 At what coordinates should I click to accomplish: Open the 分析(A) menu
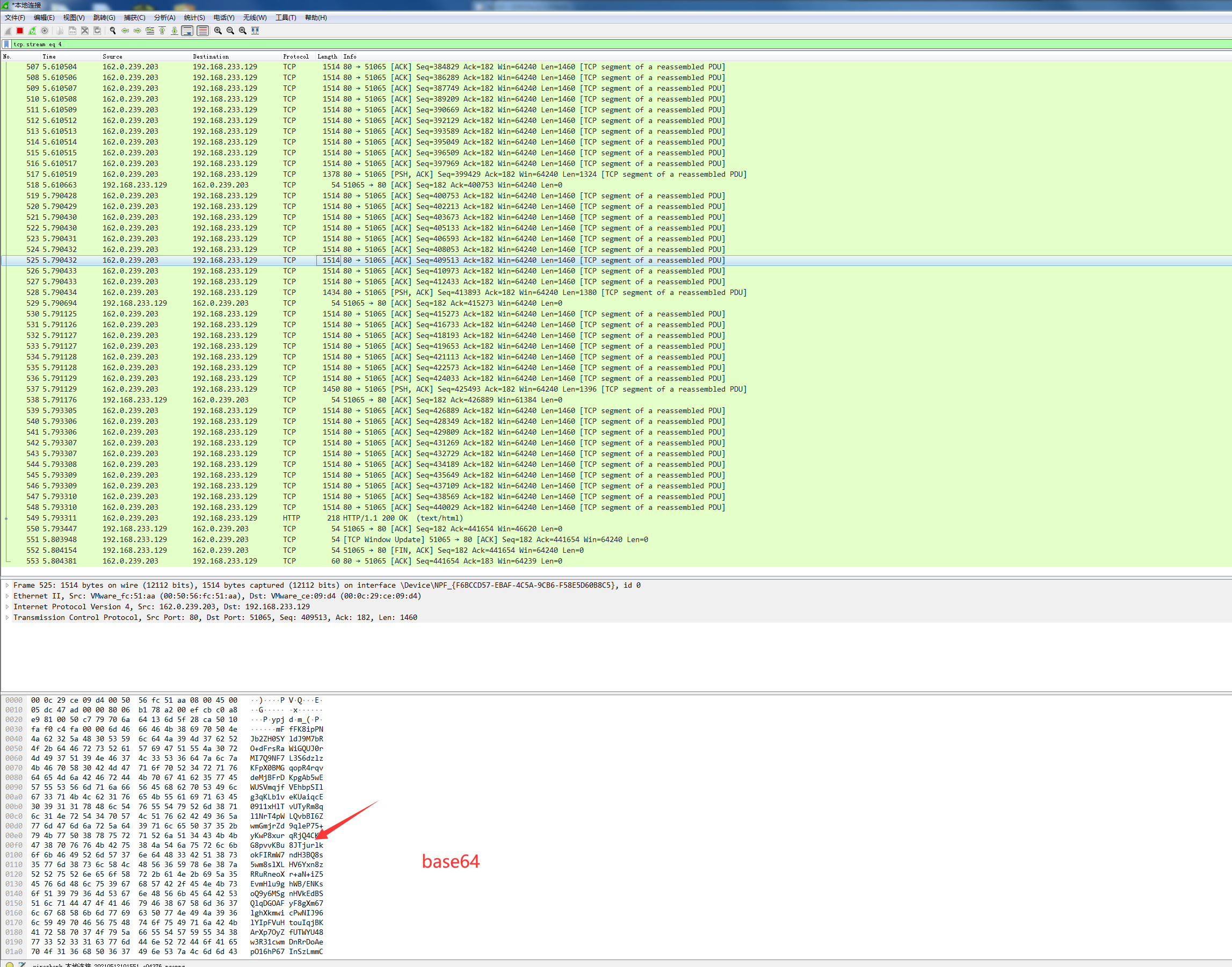click(164, 18)
